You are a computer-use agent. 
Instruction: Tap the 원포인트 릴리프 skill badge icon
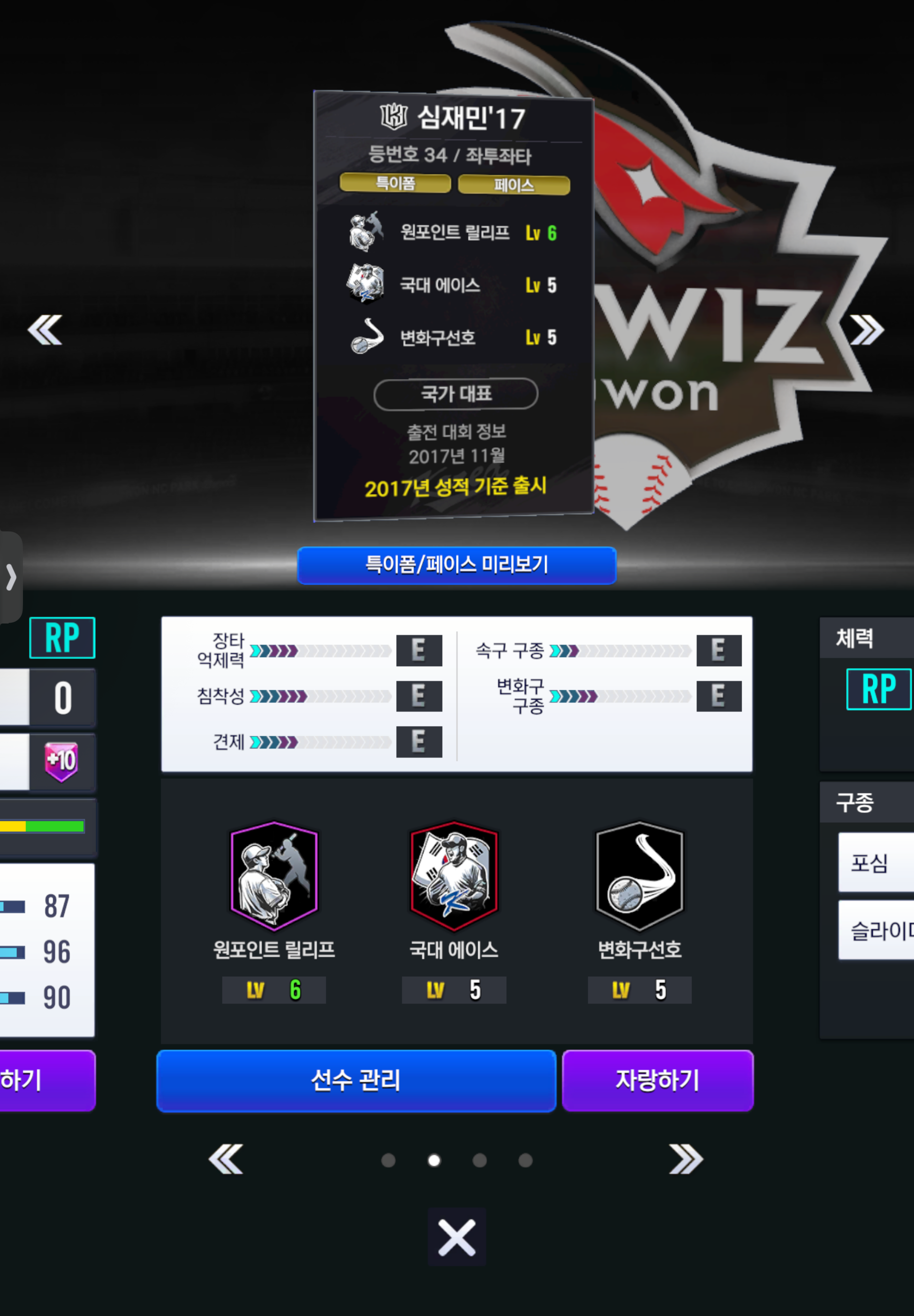(x=274, y=876)
